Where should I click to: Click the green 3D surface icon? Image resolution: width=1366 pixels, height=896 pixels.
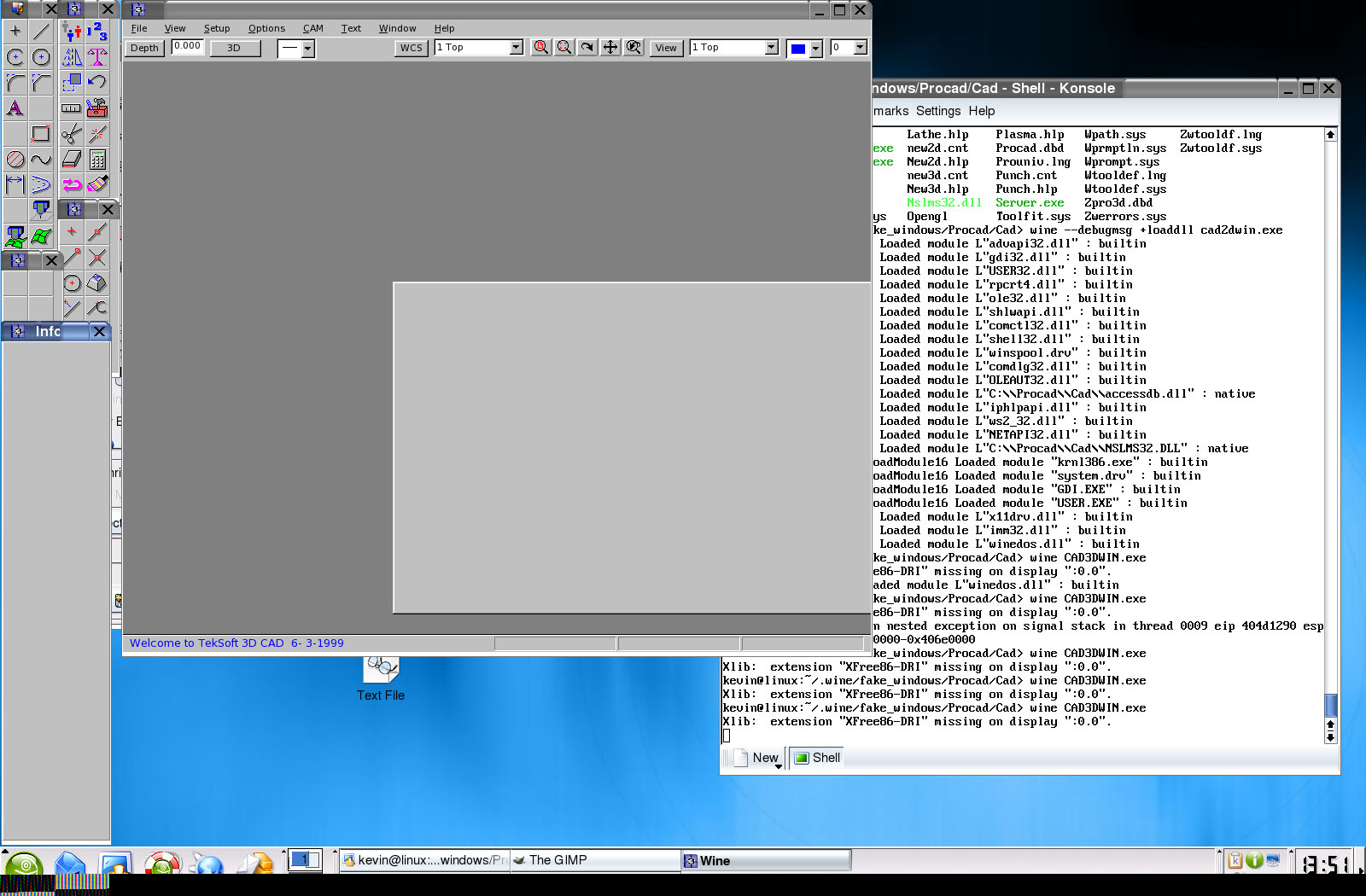pyautogui.click(x=41, y=236)
